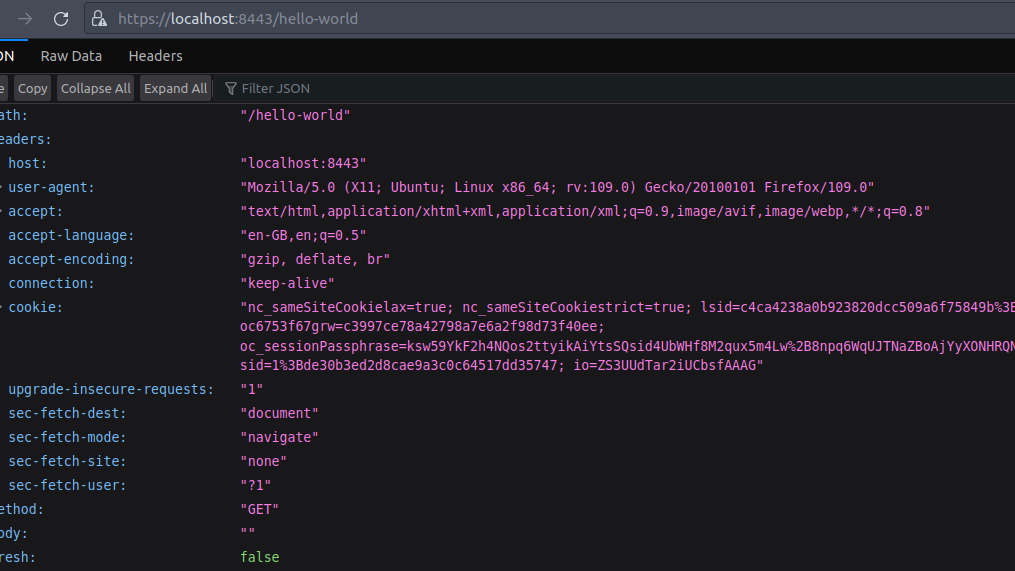Viewport: 1015px width, 571px height.
Task: Select the host key row
Action: pyautogui.click(x=28, y=163)
